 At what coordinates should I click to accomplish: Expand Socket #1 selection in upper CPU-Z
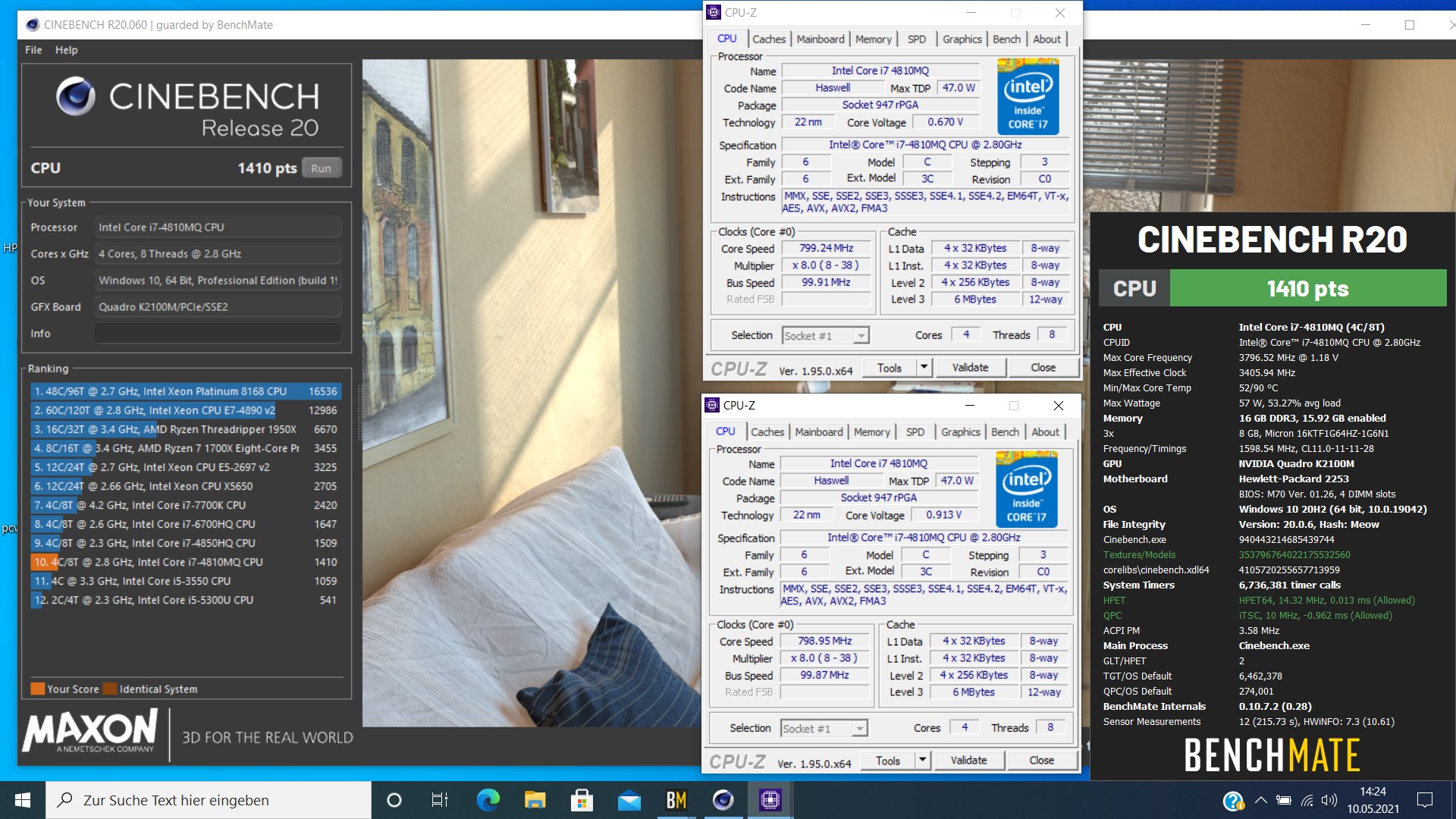861,336
